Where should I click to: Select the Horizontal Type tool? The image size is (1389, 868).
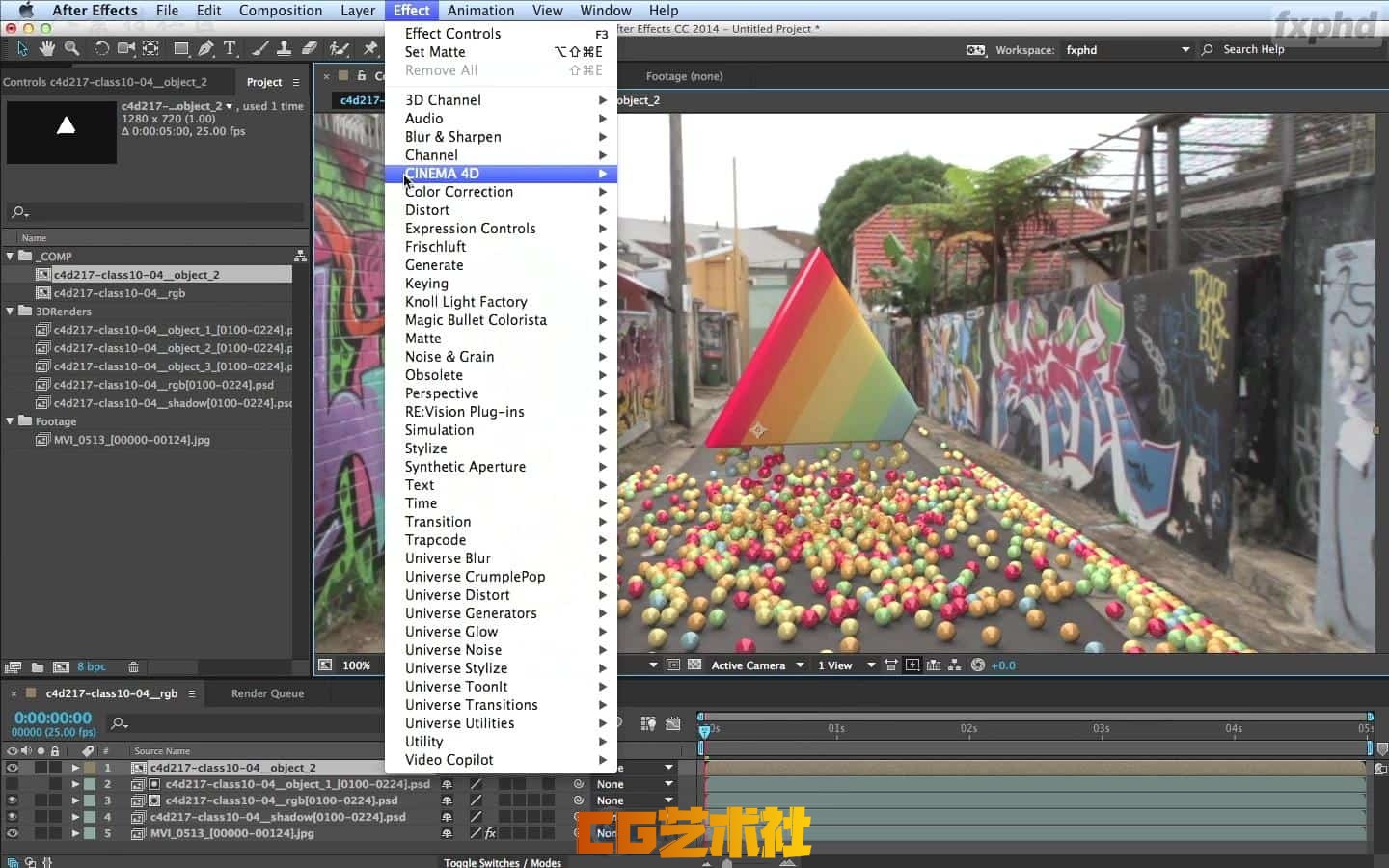[230, 48]
